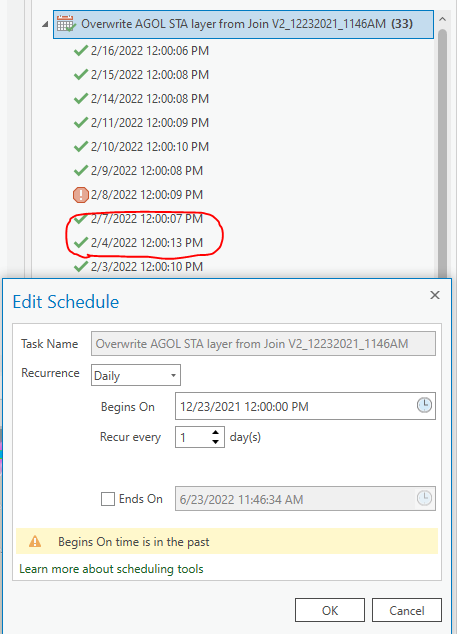The height and width of the screenshot is (634, 457).
Task: Click the green checkmark for 2/16/2022 run
Action: (x=81, y=51)
